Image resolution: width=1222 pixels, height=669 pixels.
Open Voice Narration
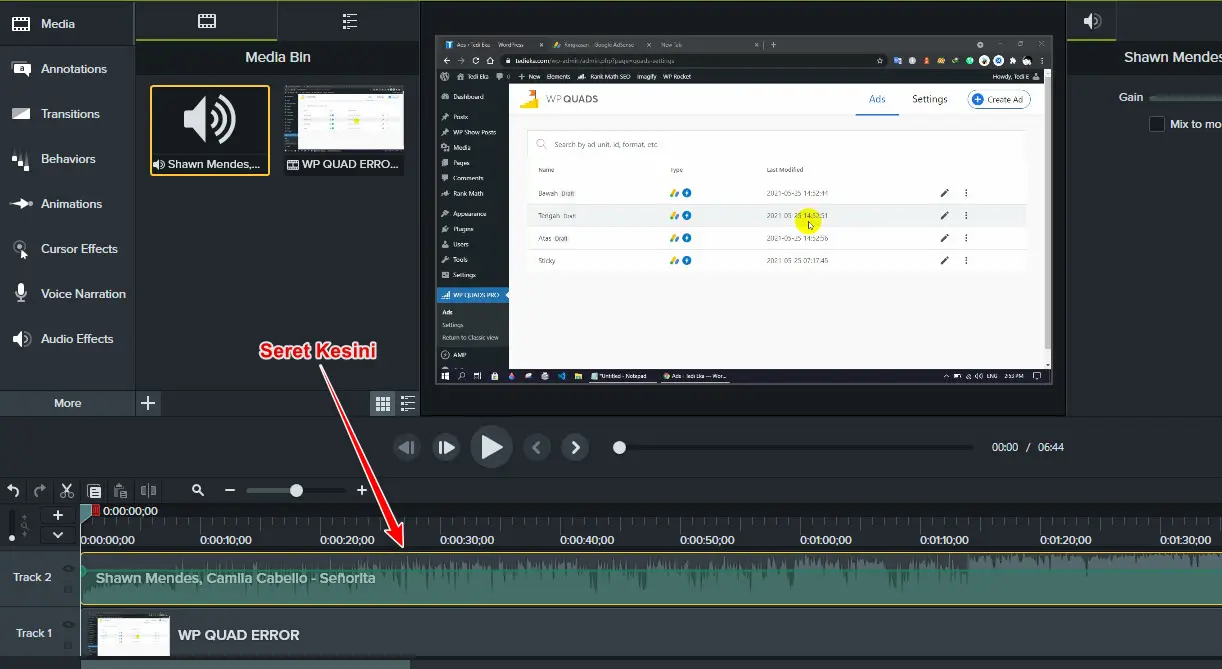pos(67,294)
